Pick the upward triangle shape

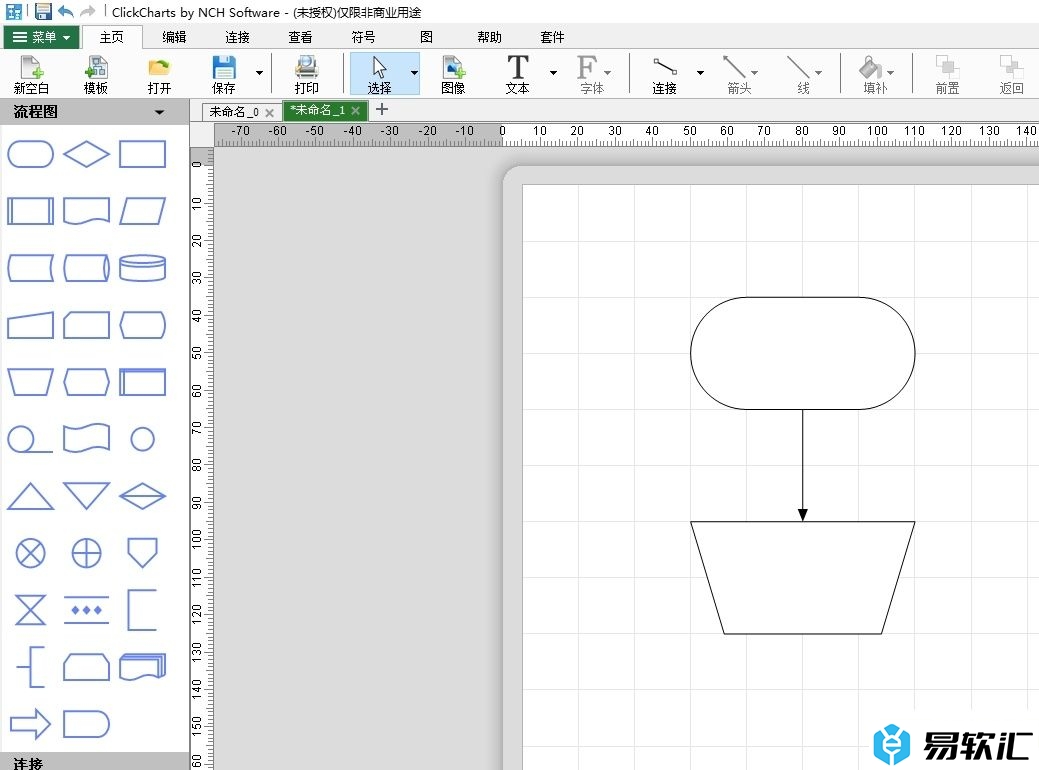30,496
